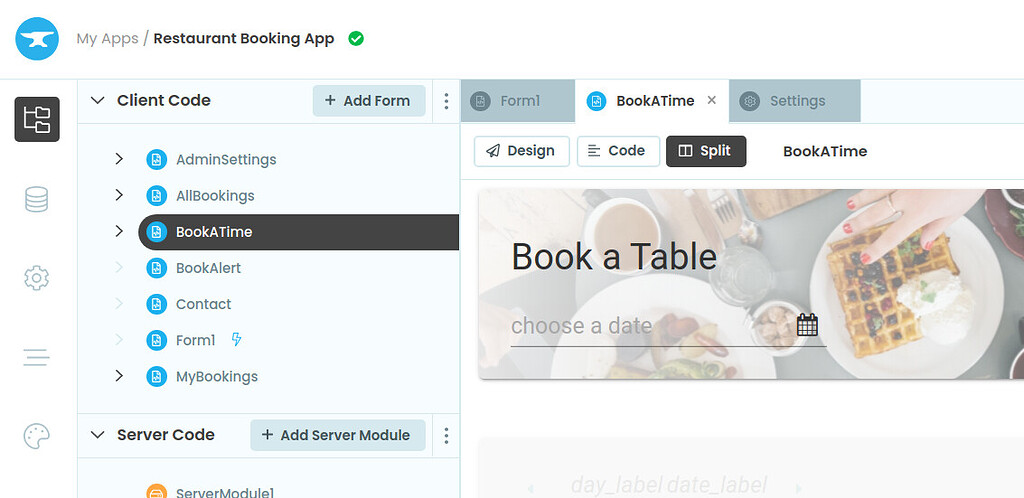1024x498 pixels.
Task: Click the Contact form icon
Action: pos(156,304)
